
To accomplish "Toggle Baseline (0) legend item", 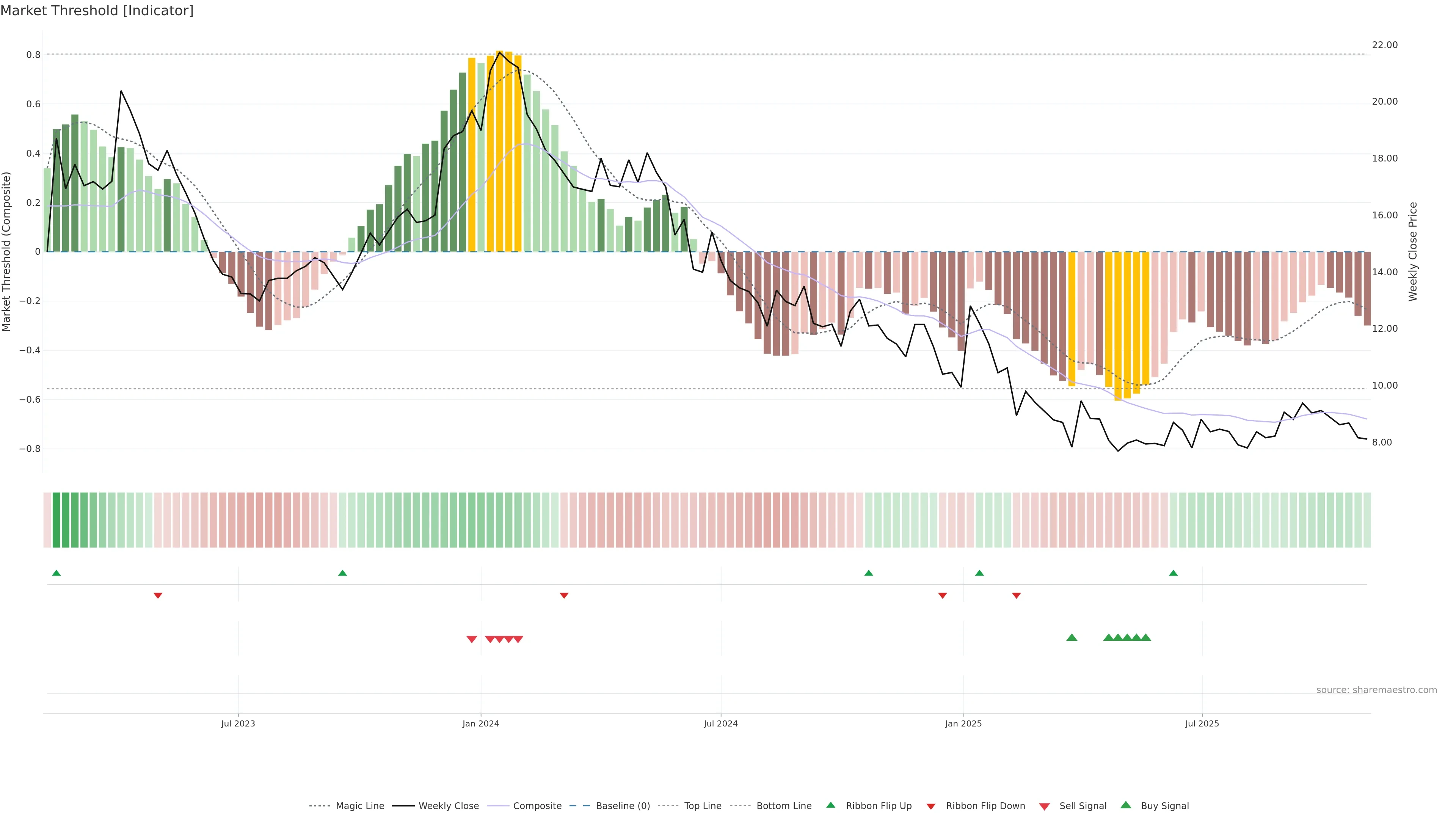I will point(623,806).
